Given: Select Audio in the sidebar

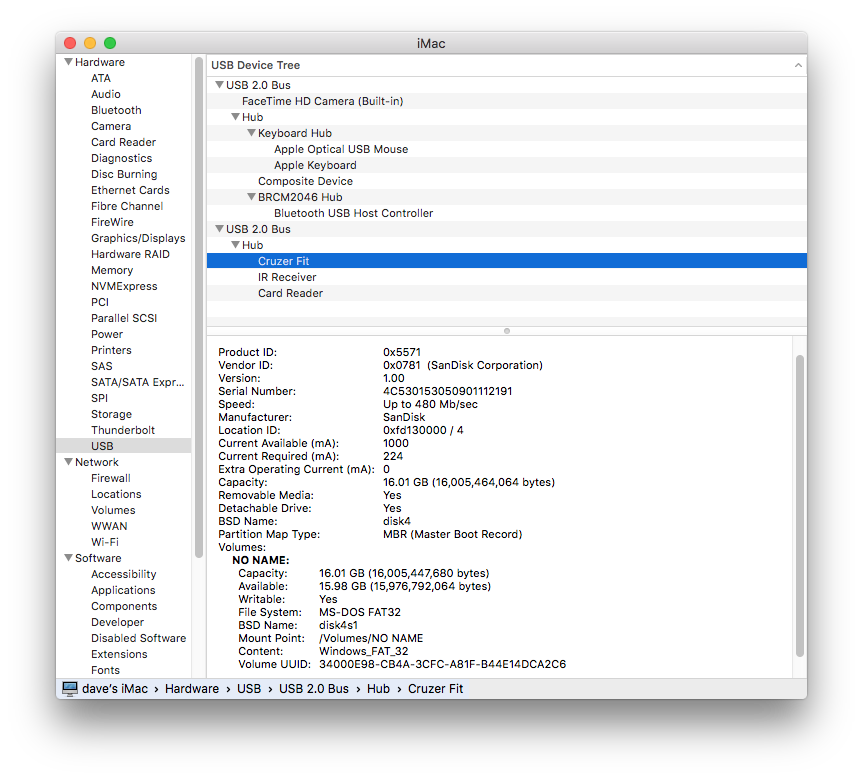Looking at the screenshot, I should click(x=106, y=94).
